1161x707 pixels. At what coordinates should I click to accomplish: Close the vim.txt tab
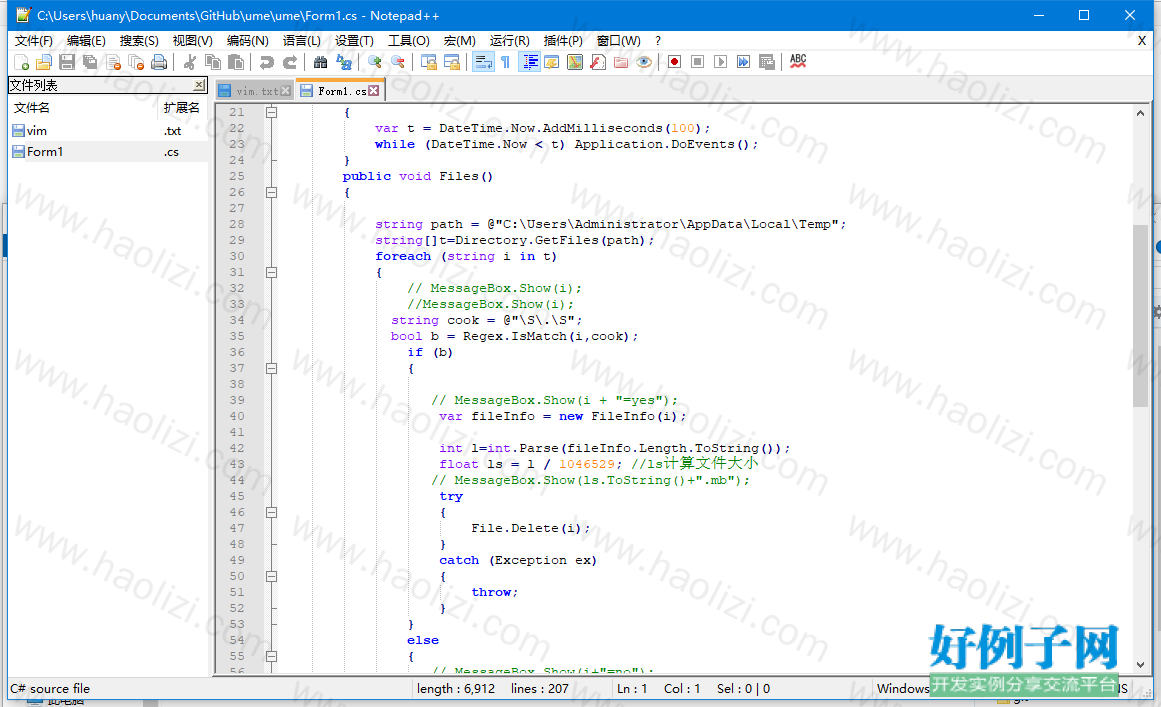coord(286,91)
